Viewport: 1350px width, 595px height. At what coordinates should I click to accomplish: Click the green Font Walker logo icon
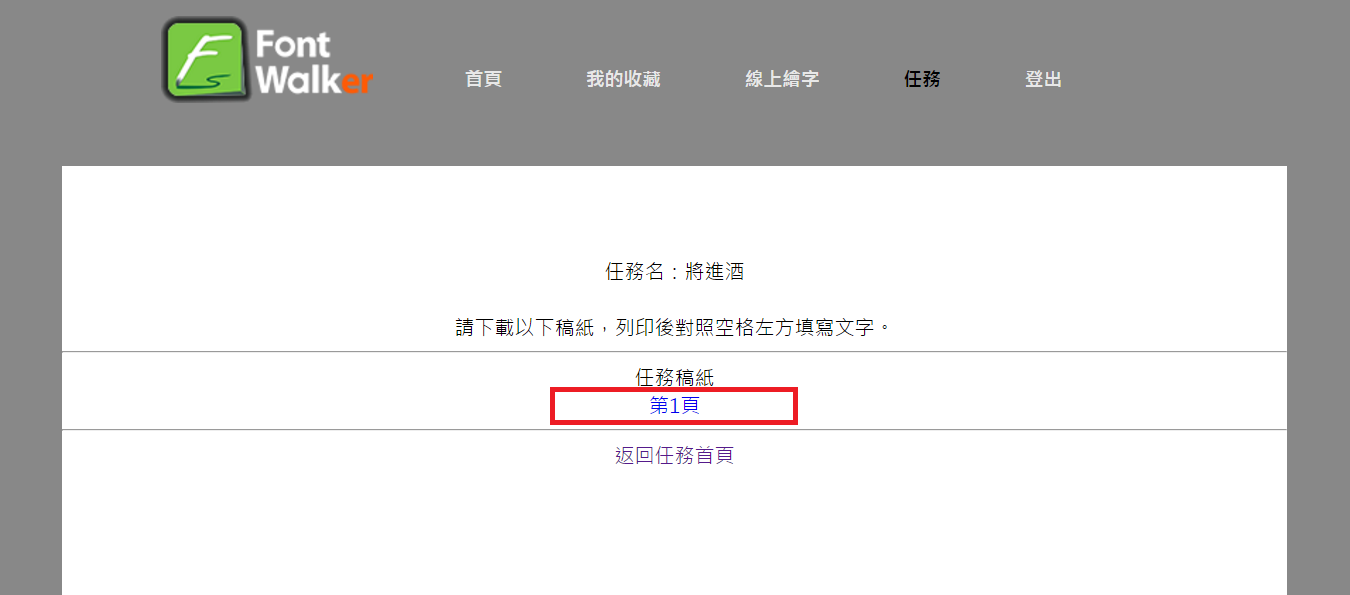[205, 59]
